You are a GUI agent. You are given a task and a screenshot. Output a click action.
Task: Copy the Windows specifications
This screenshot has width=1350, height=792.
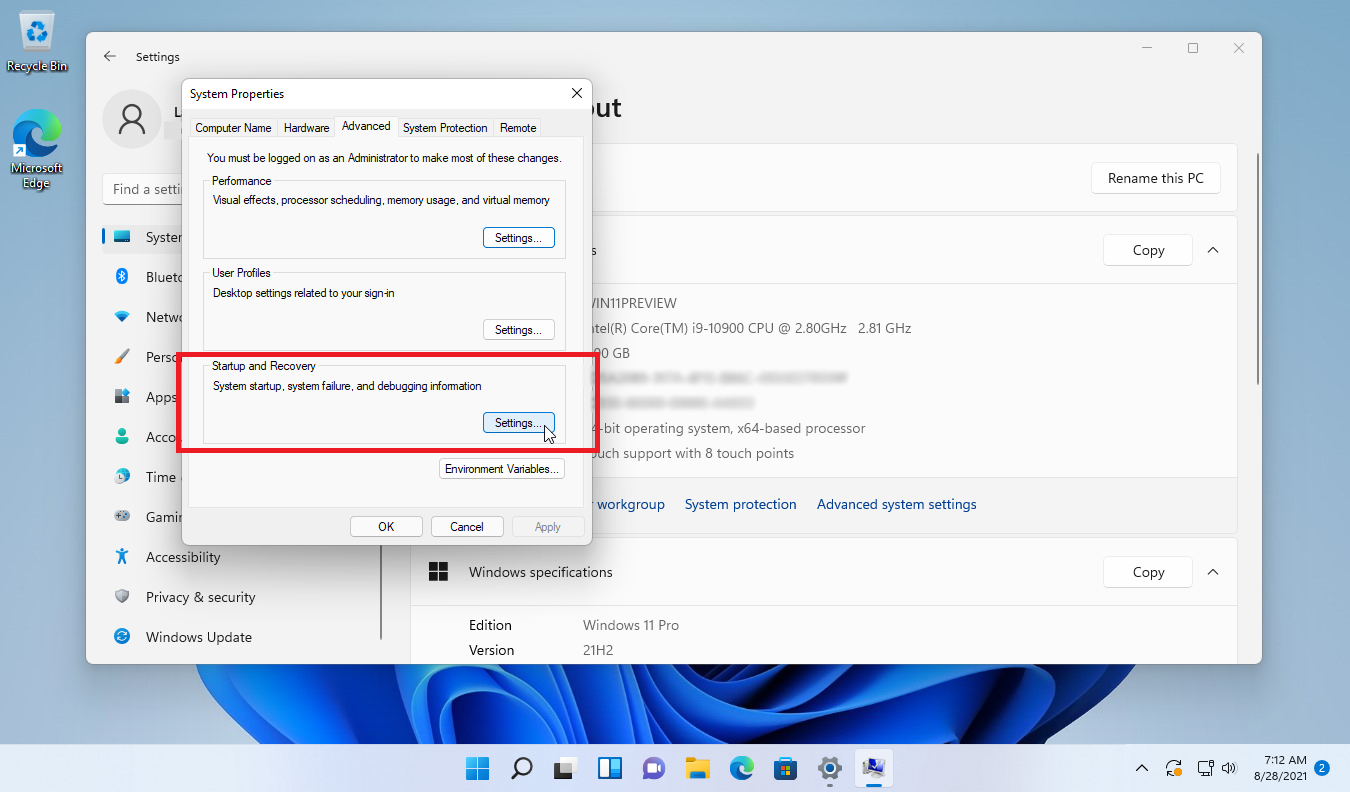(x=1148, y=572)
